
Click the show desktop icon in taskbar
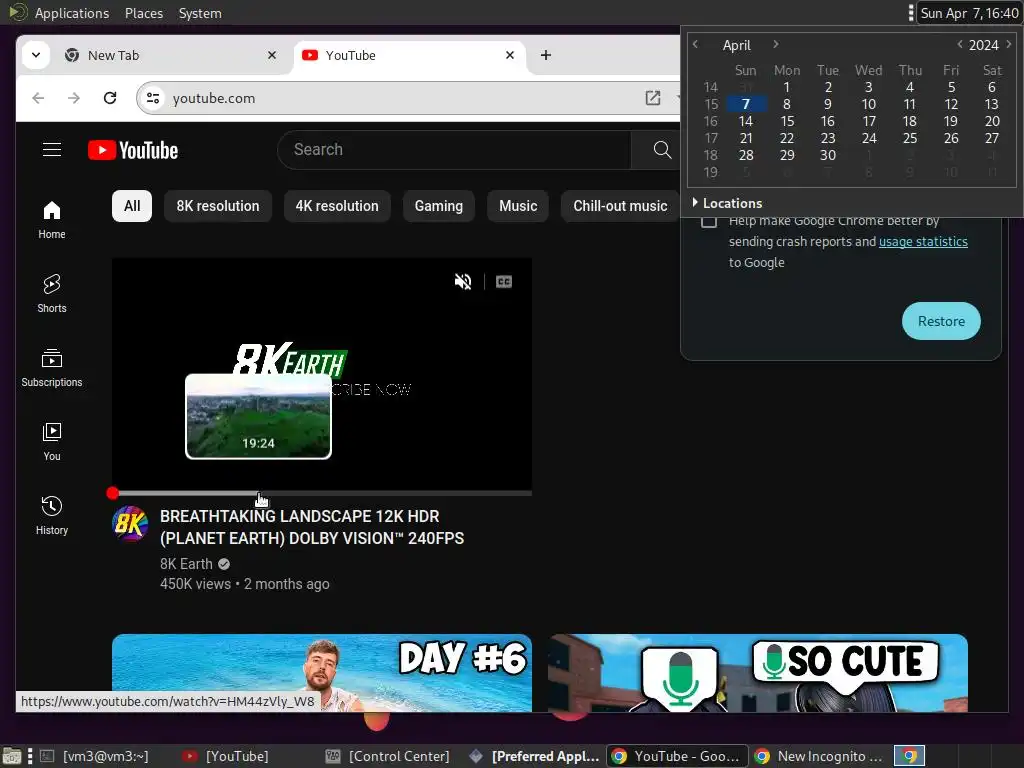click(12, 756)
